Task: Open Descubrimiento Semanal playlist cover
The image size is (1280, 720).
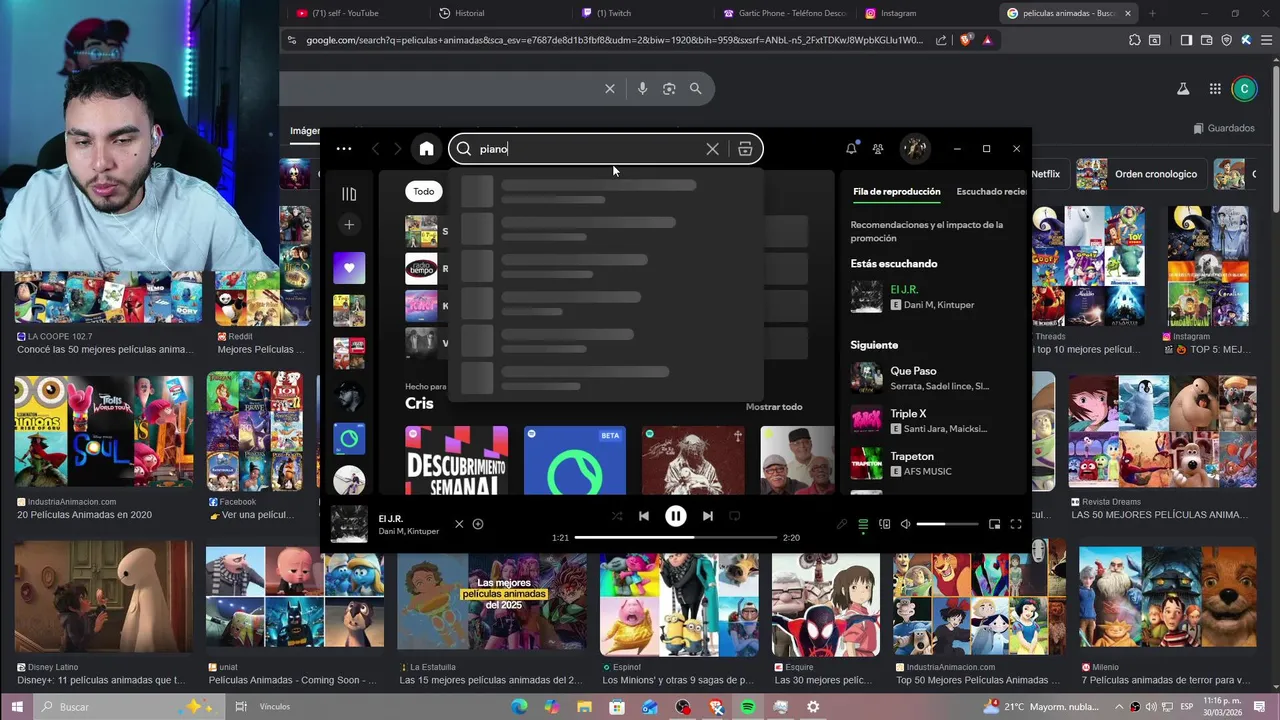Action: pos(456,460)
